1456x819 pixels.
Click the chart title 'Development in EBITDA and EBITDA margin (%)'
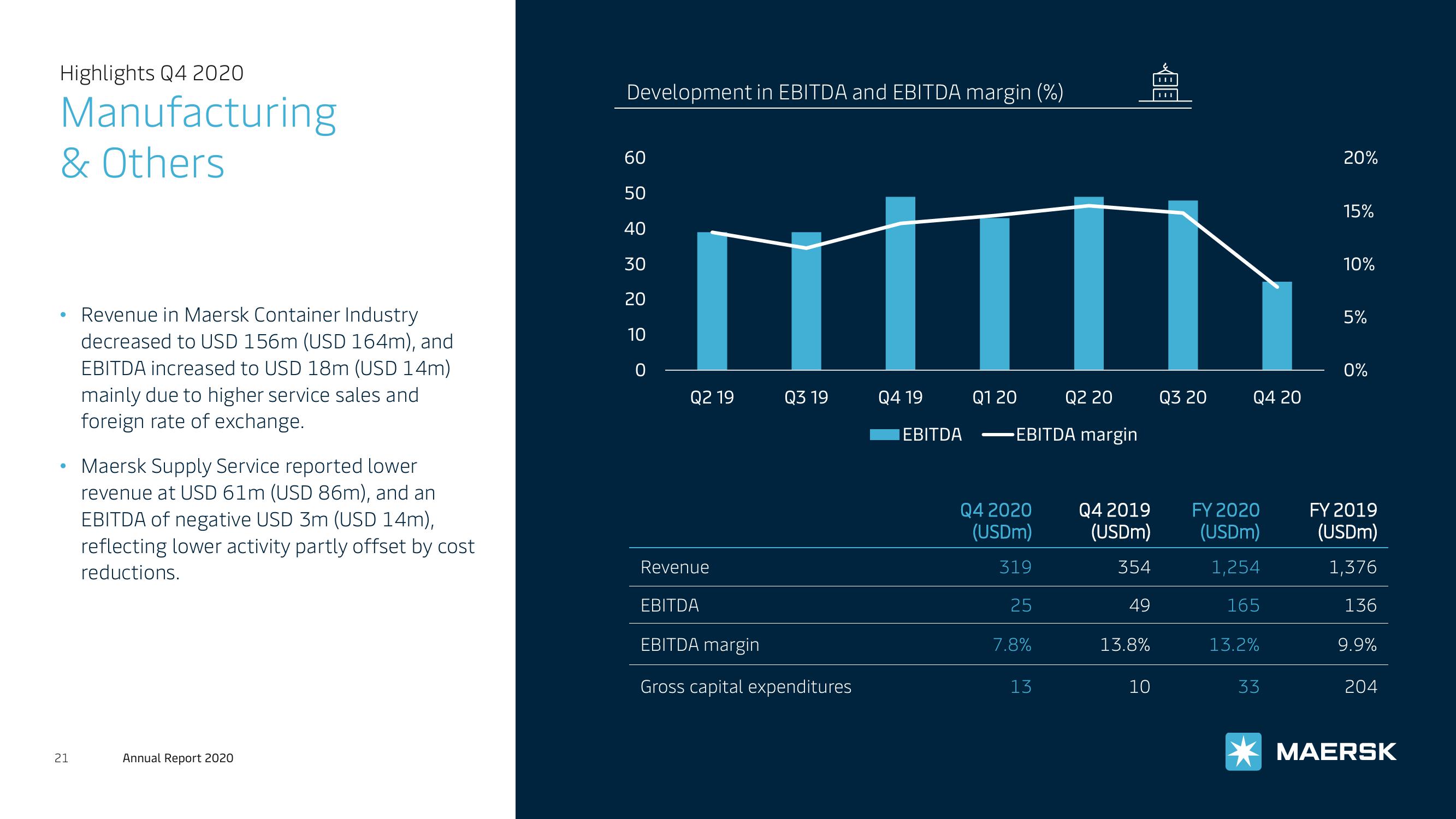pos(845,92)
